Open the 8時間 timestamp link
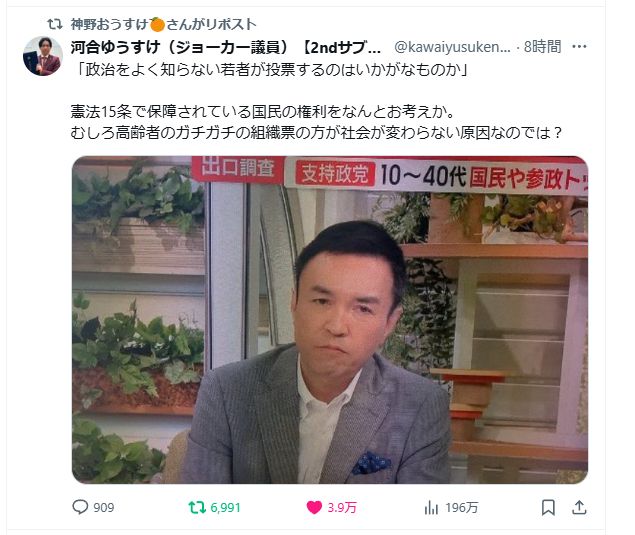The height and width of the screenshot is (535, 635). point(542,47)
